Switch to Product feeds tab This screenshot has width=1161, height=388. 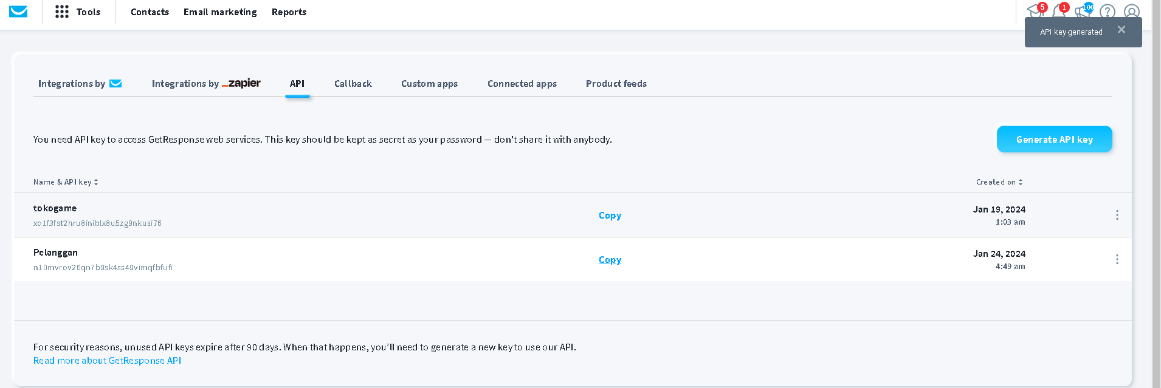(616, 84)
